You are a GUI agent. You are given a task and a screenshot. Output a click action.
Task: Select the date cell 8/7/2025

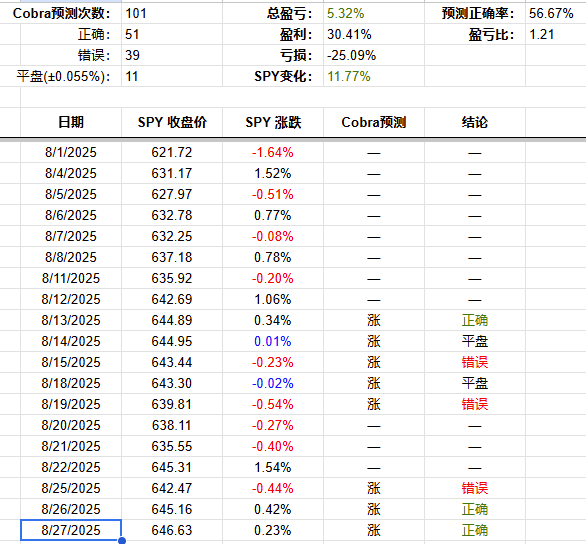[x=71, y=236]
